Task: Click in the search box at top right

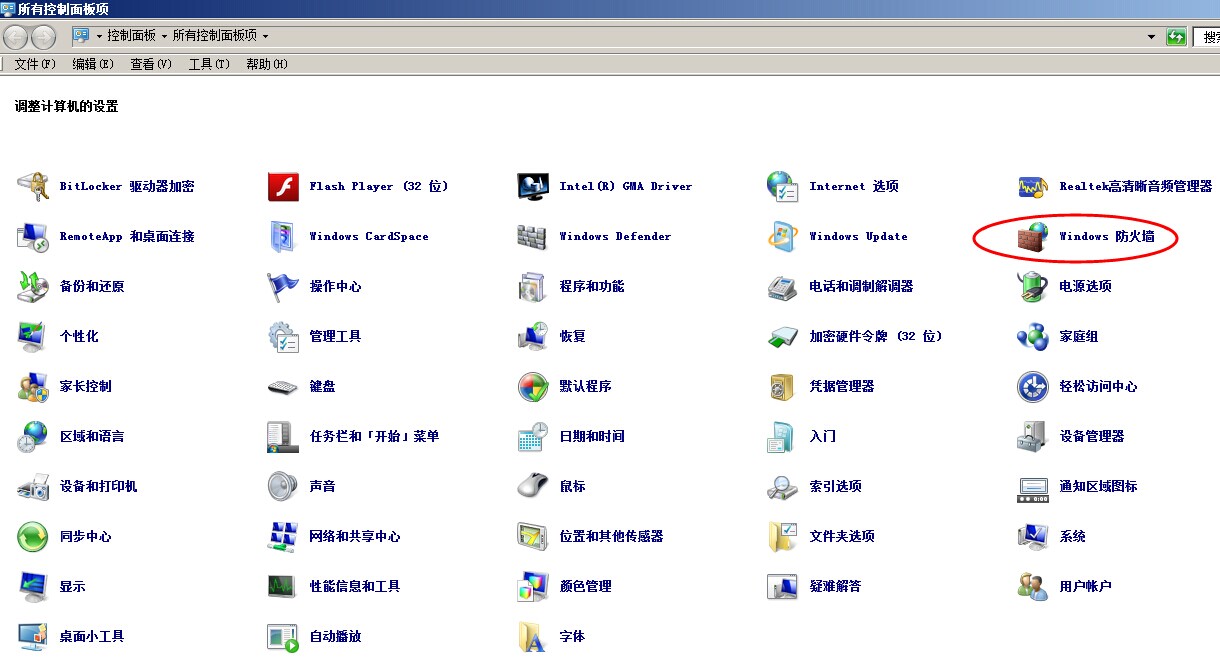Action: point(1209,37)
